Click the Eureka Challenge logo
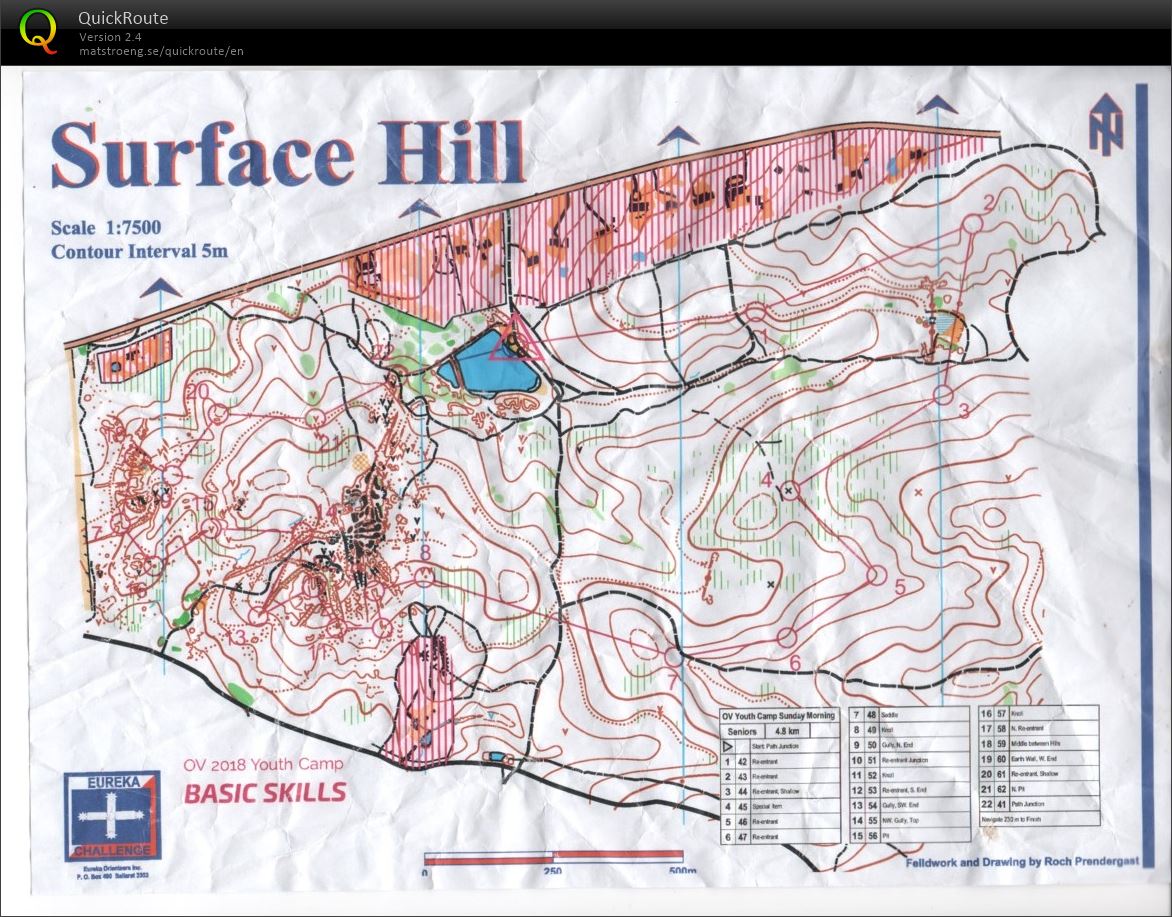This screenshot has height=917, width=1172. (x=111, y=816)
